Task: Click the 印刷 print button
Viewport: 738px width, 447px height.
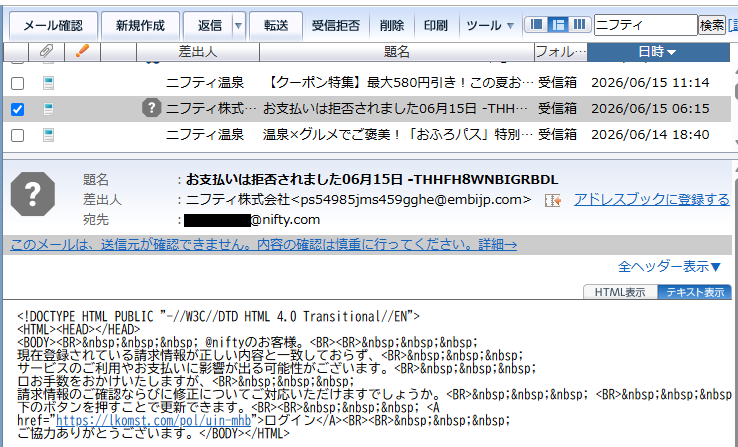Action: tap(435, 25)
